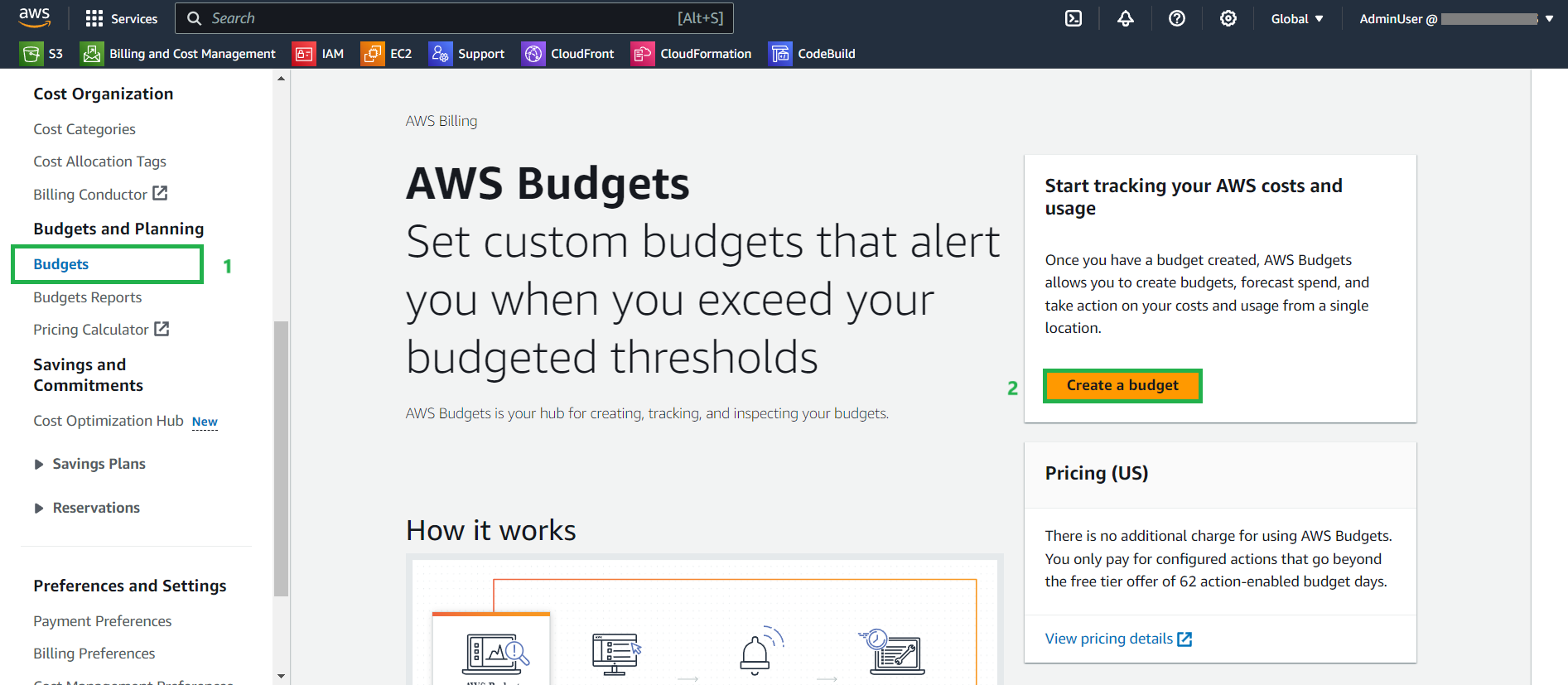The height and width of the screenshot is (685, 1568).
Task: Click the sidebar scroll down arrow
Action: point(281,676)
